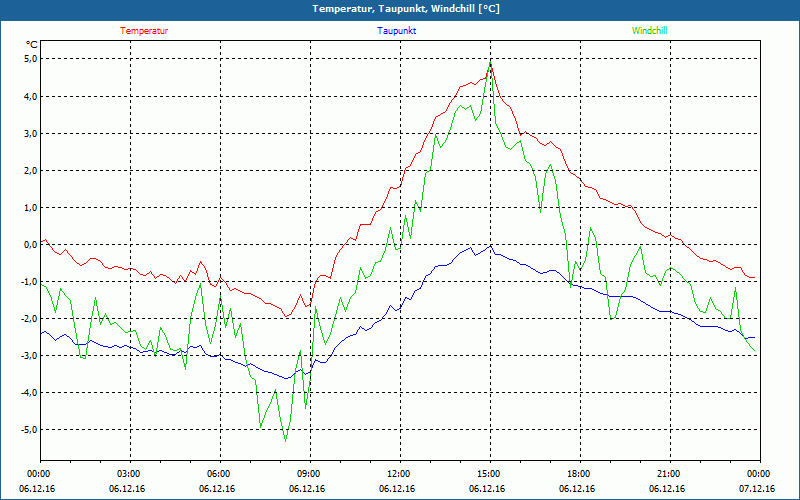
Task: Click the blue Taupunkt legend label
Action: coord(397,31)
